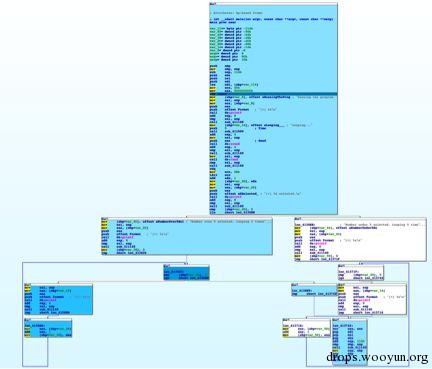The height and width of the screenshot is (369, 432).
Task: Select the small light-blue jmp node on right
Action: 314,290
